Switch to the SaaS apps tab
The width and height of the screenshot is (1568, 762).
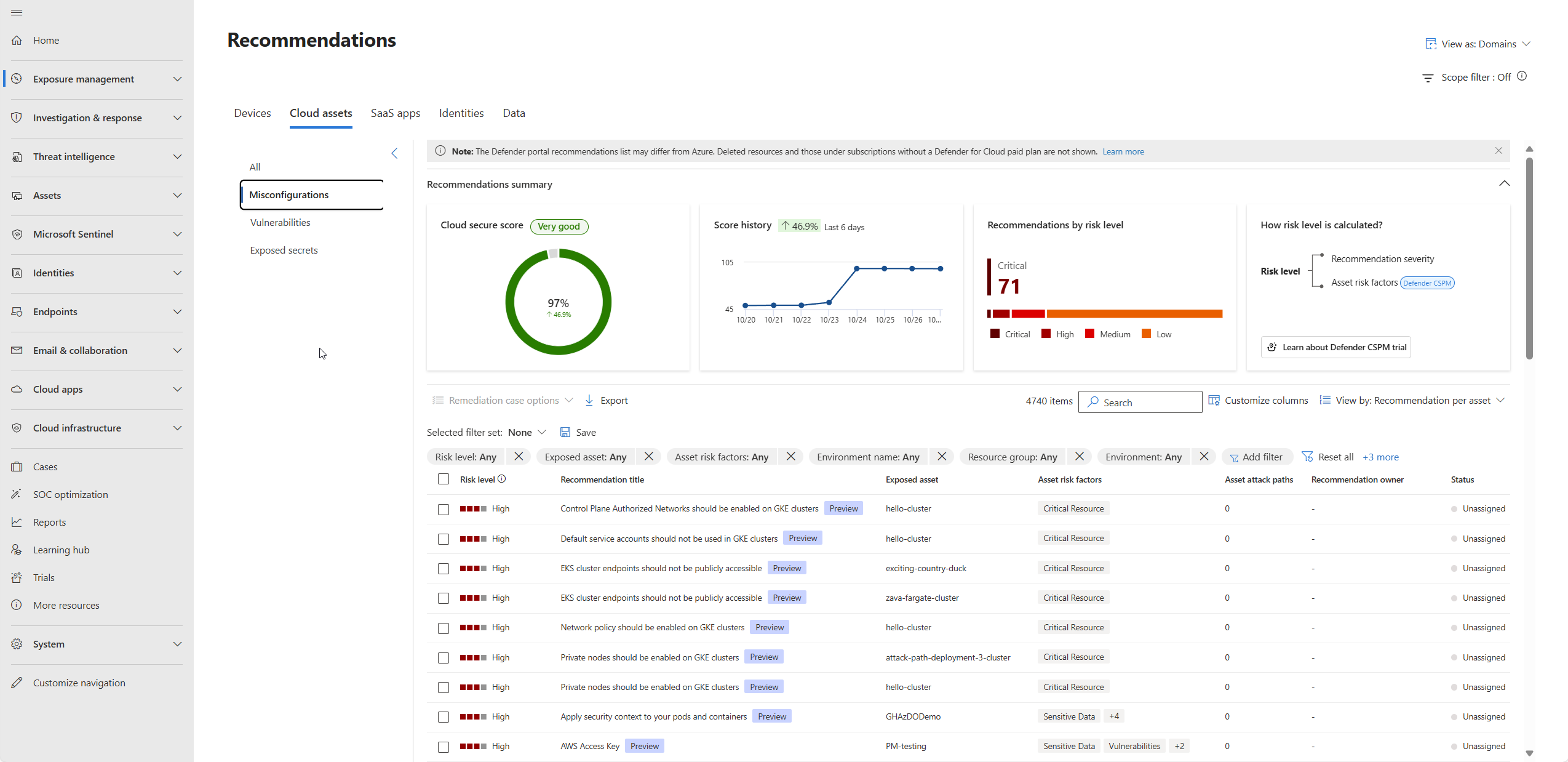[x=396, y=113]
